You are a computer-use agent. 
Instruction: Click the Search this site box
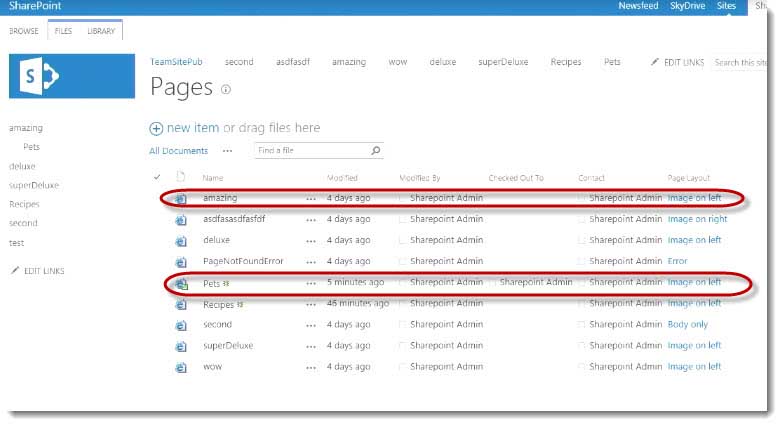tap(740, 62)
